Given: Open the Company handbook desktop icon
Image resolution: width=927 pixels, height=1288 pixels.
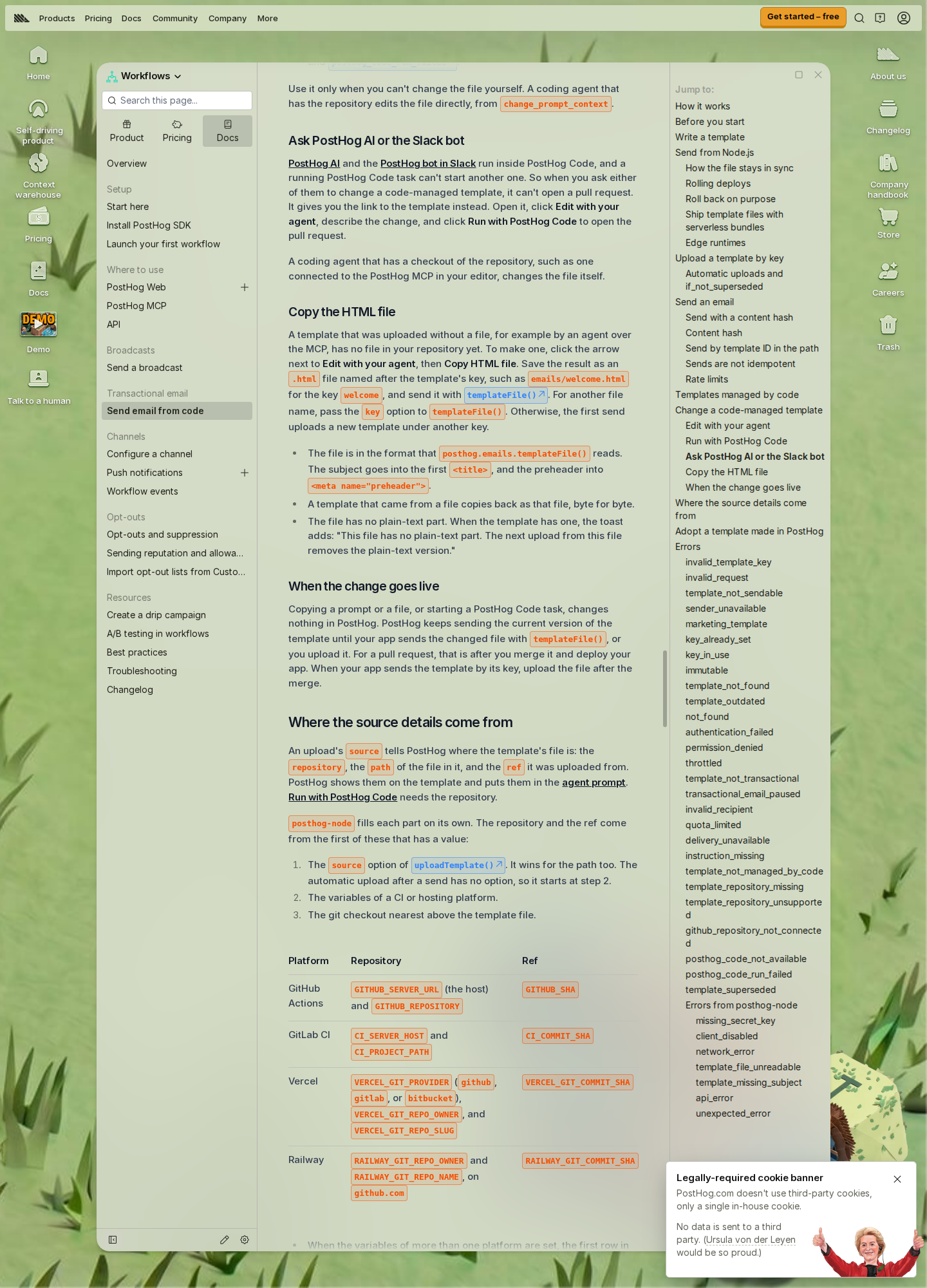Looking at the screenshot, I should pos(888,175).
